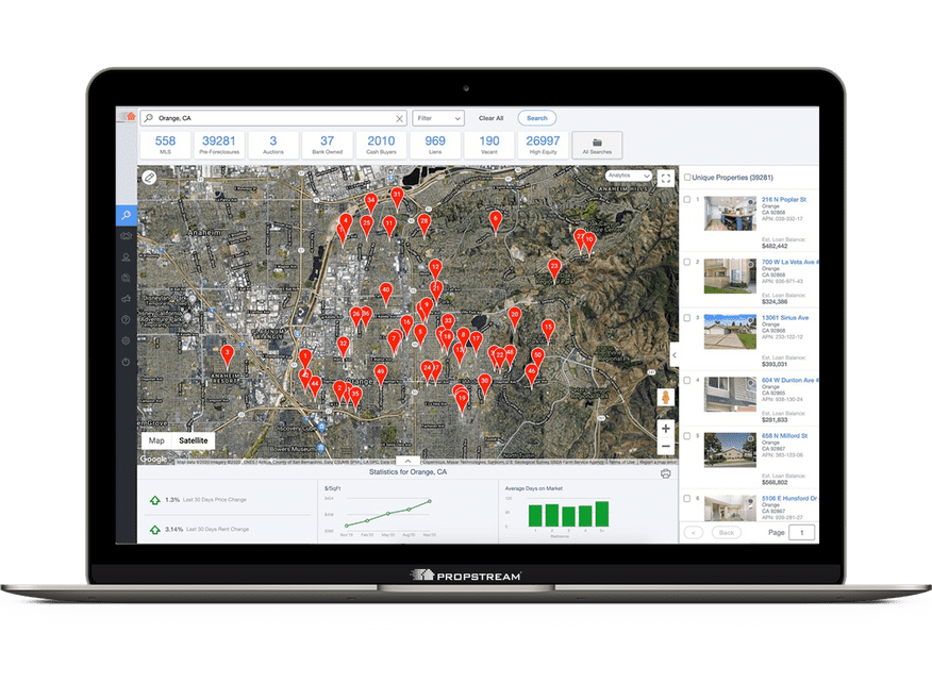Click the Google logo on map
This screenshot has height=700, width=932.
153,459
